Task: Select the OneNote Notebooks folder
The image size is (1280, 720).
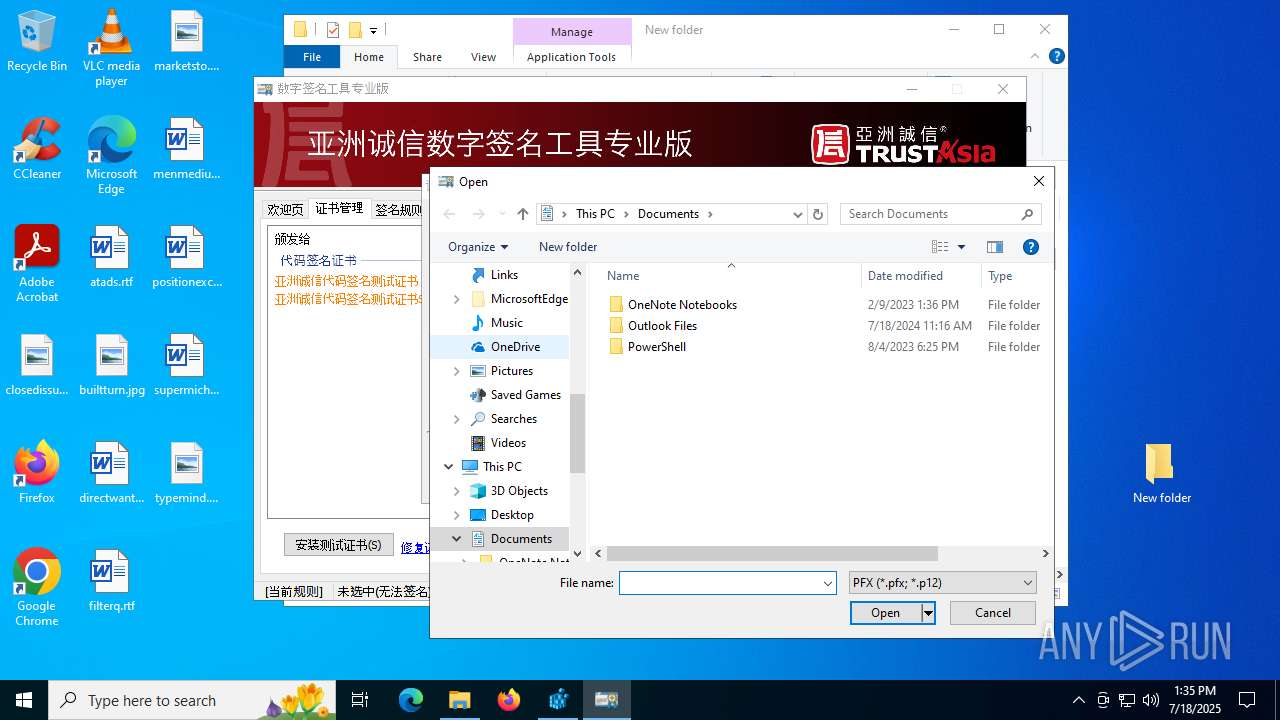Action: coord(682,305)
